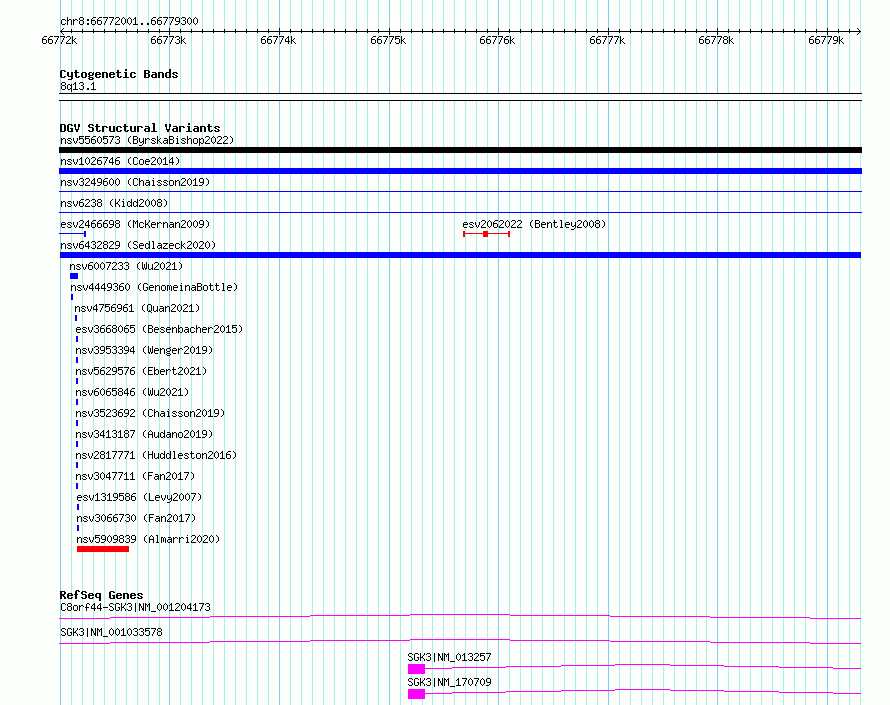Click nsv4449360 (GenomeinaBottle) label
Screen dimensions: 890x705
(x=154, y=287)
